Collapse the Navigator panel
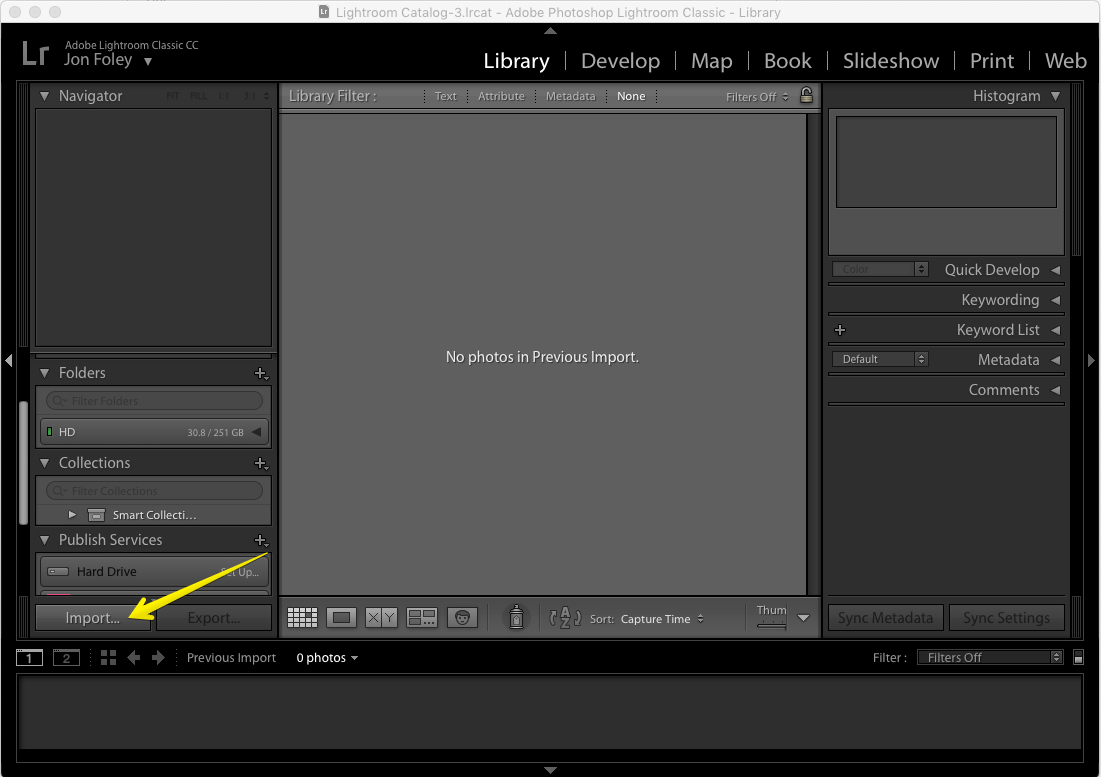Image resolution: width=1101 pixels, height=777 pixels. click(x=44, y=96)
